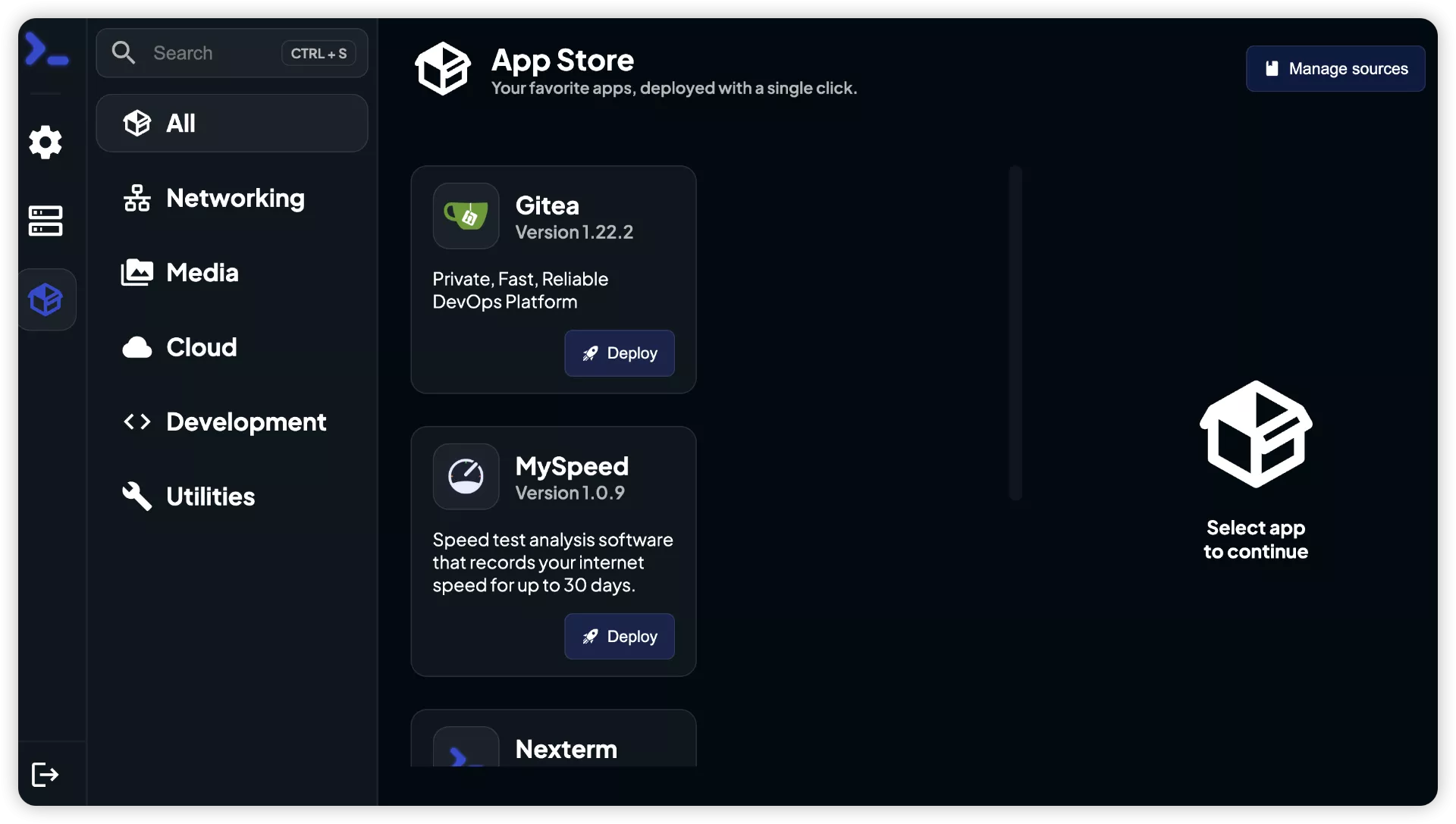Select the Media category
This screenshot has height=824, width=1456.
[x=232, y=272]
